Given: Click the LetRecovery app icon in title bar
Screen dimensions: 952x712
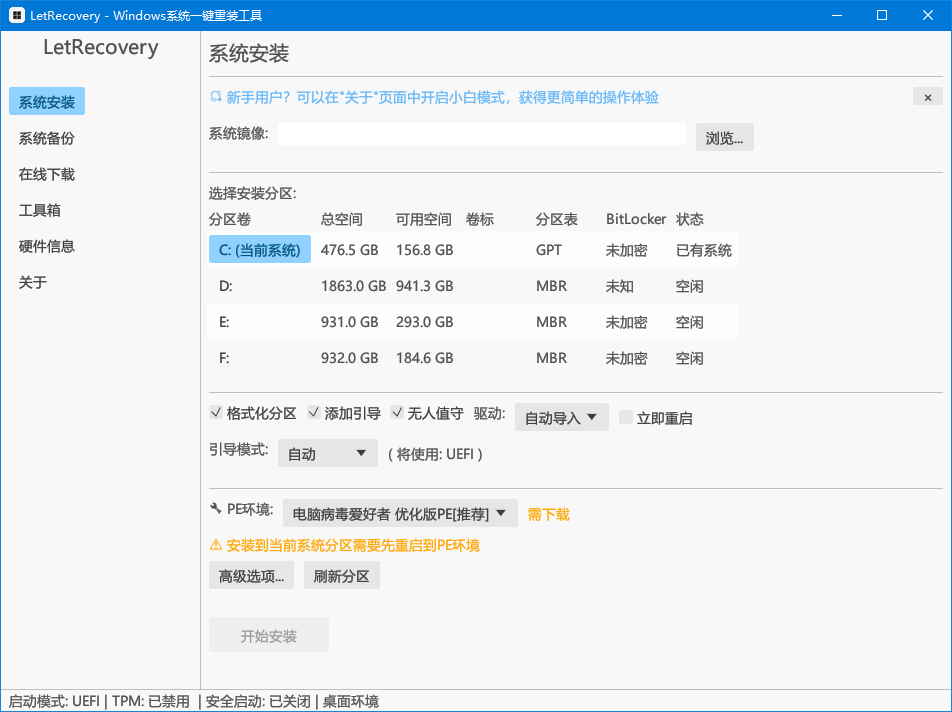Looking at the screenshot, I should 17,15.
